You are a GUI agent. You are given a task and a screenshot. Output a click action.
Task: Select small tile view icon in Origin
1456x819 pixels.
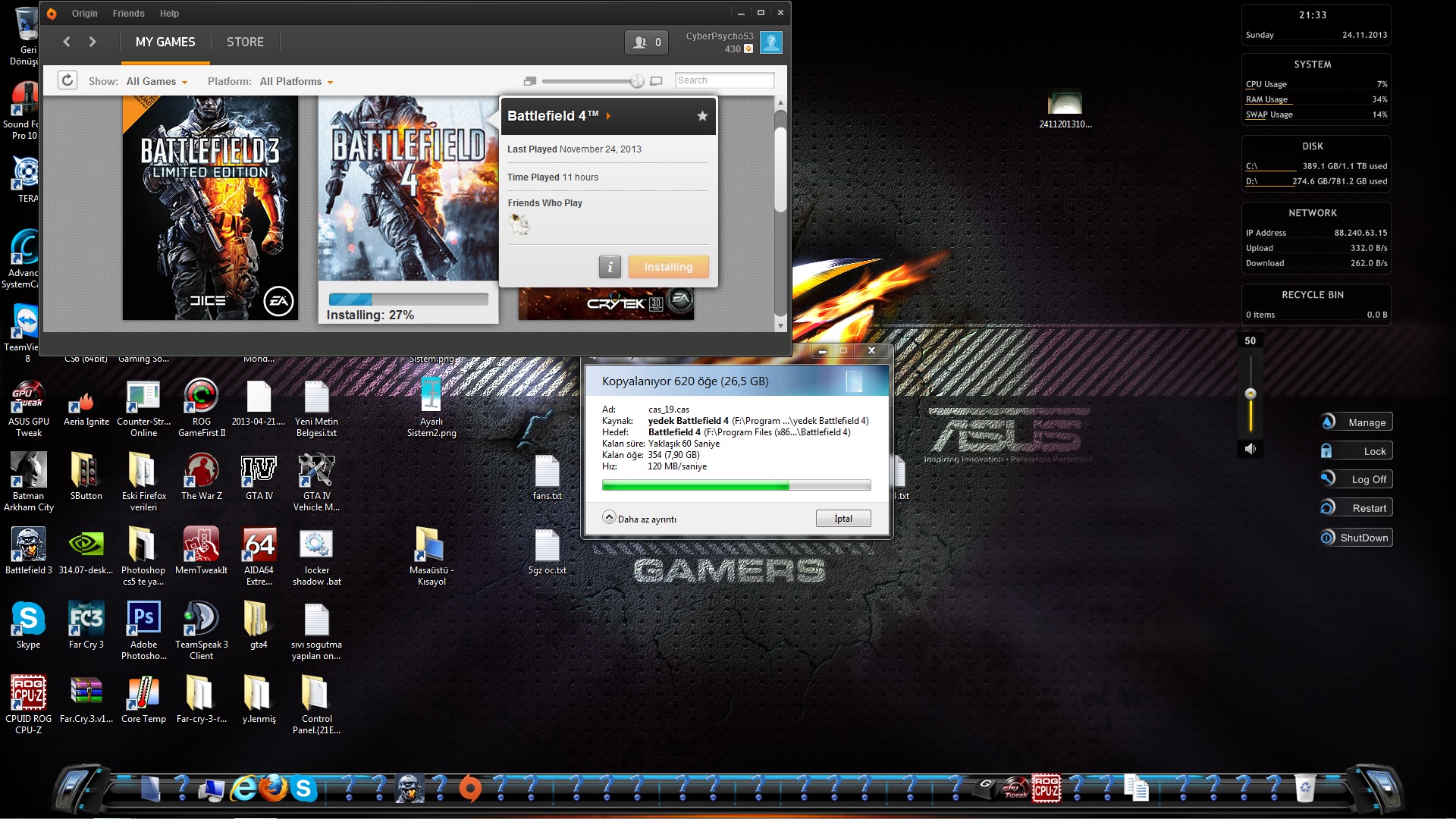tap(529, 81)
